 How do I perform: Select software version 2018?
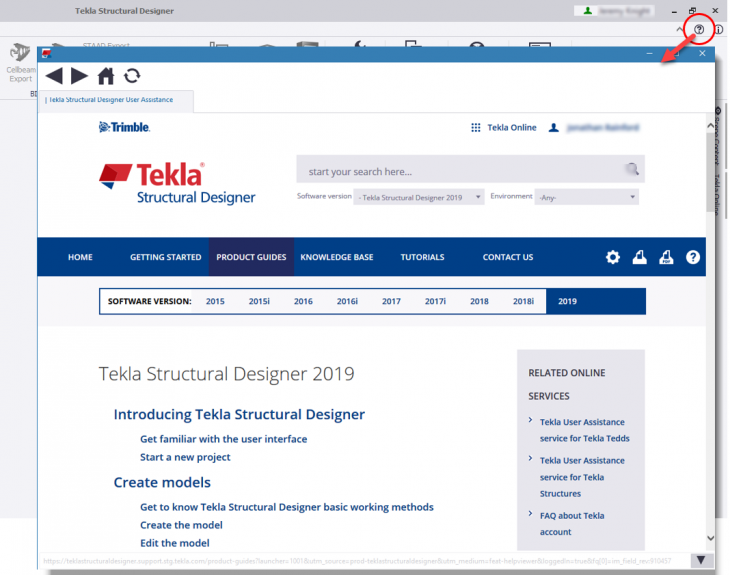coord(479,301)
